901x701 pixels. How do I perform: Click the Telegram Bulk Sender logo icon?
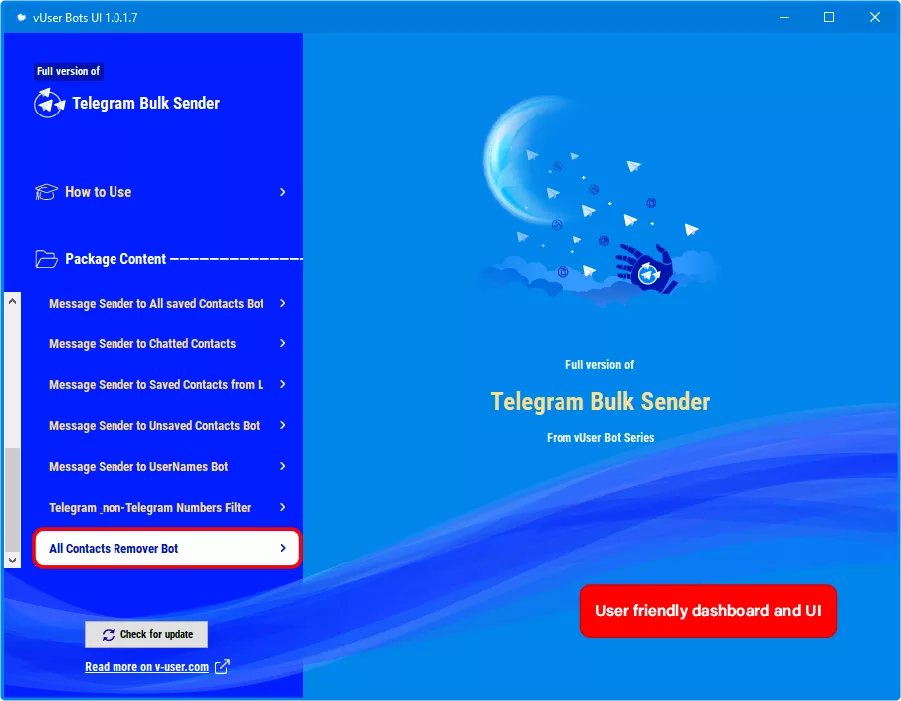[49, 103]
